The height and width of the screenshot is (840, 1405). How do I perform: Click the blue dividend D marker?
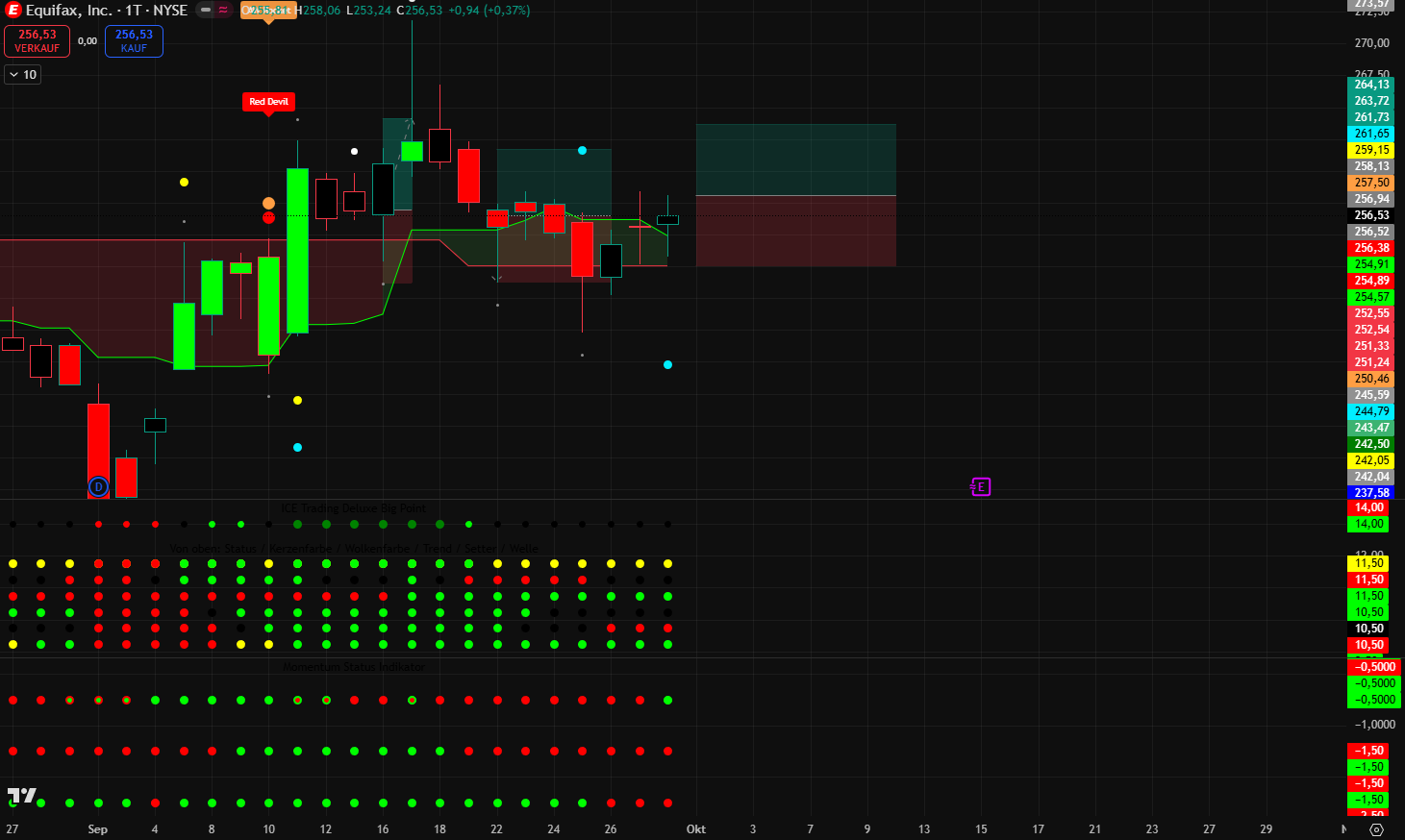(x=98, y=487)
